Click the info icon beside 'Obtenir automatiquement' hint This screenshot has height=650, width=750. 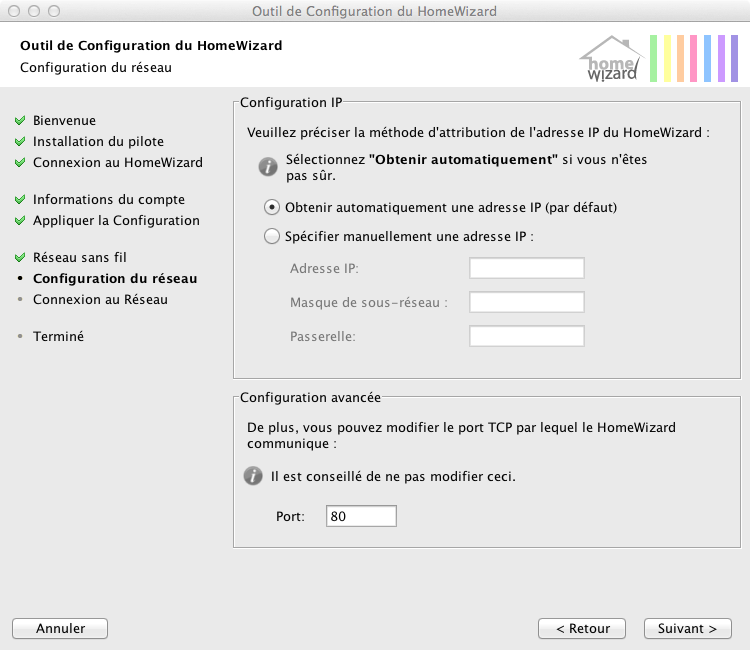267,166
